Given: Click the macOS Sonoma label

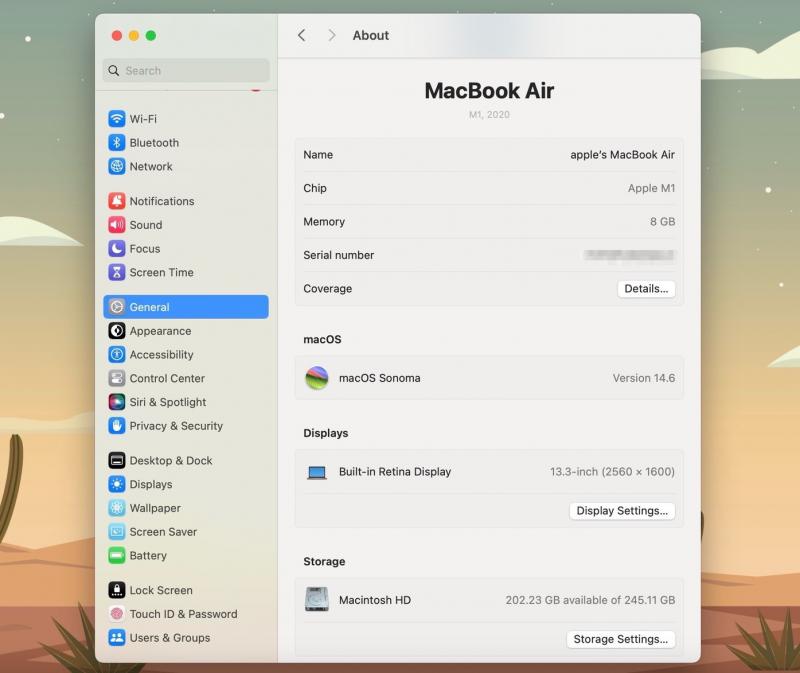Looking at the screenshot, I should pos(380,378).
